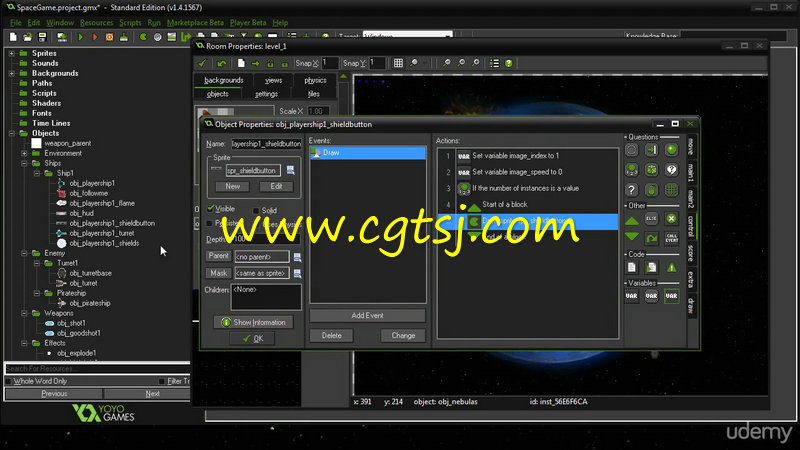Collapse the Enemy folder

[24, 253]
